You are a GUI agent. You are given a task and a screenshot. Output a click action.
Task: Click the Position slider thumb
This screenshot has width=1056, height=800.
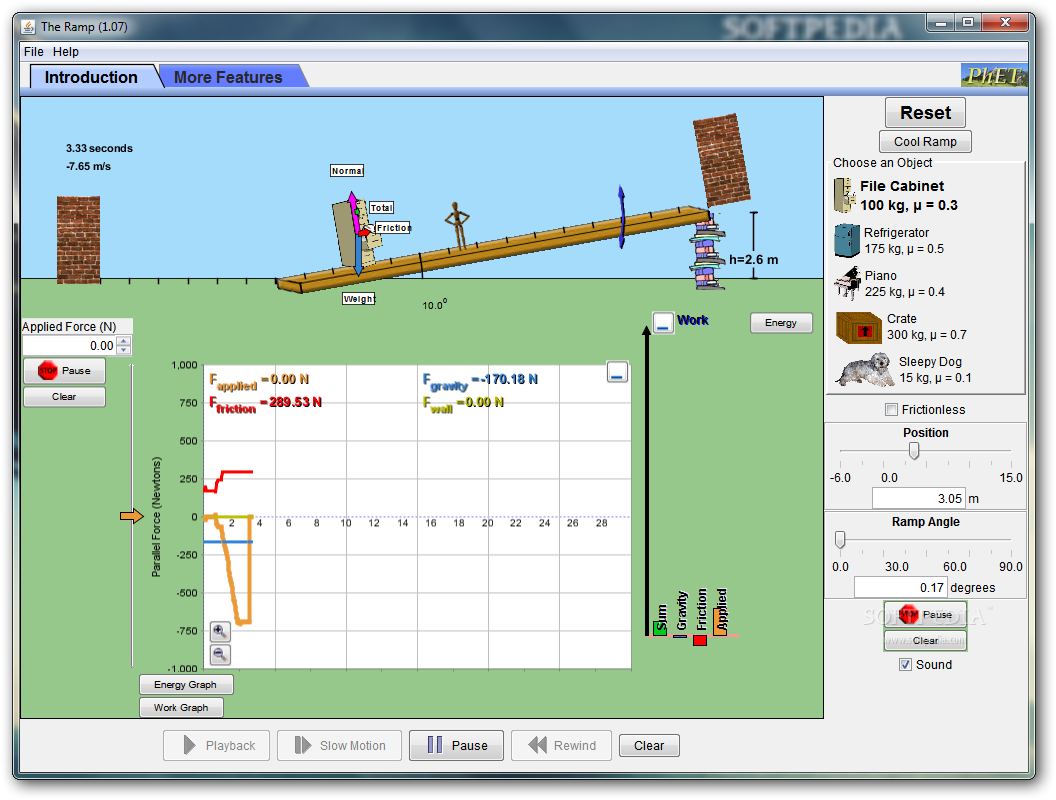[914, 451]
